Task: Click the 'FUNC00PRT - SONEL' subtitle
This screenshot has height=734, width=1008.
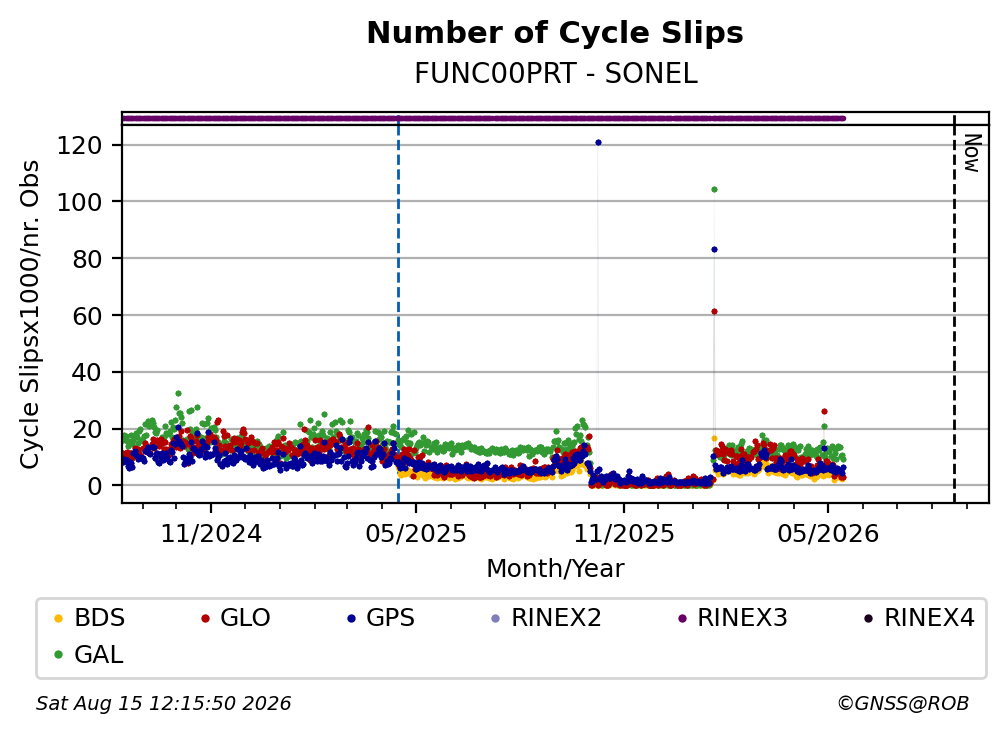Action: (555, 73)
